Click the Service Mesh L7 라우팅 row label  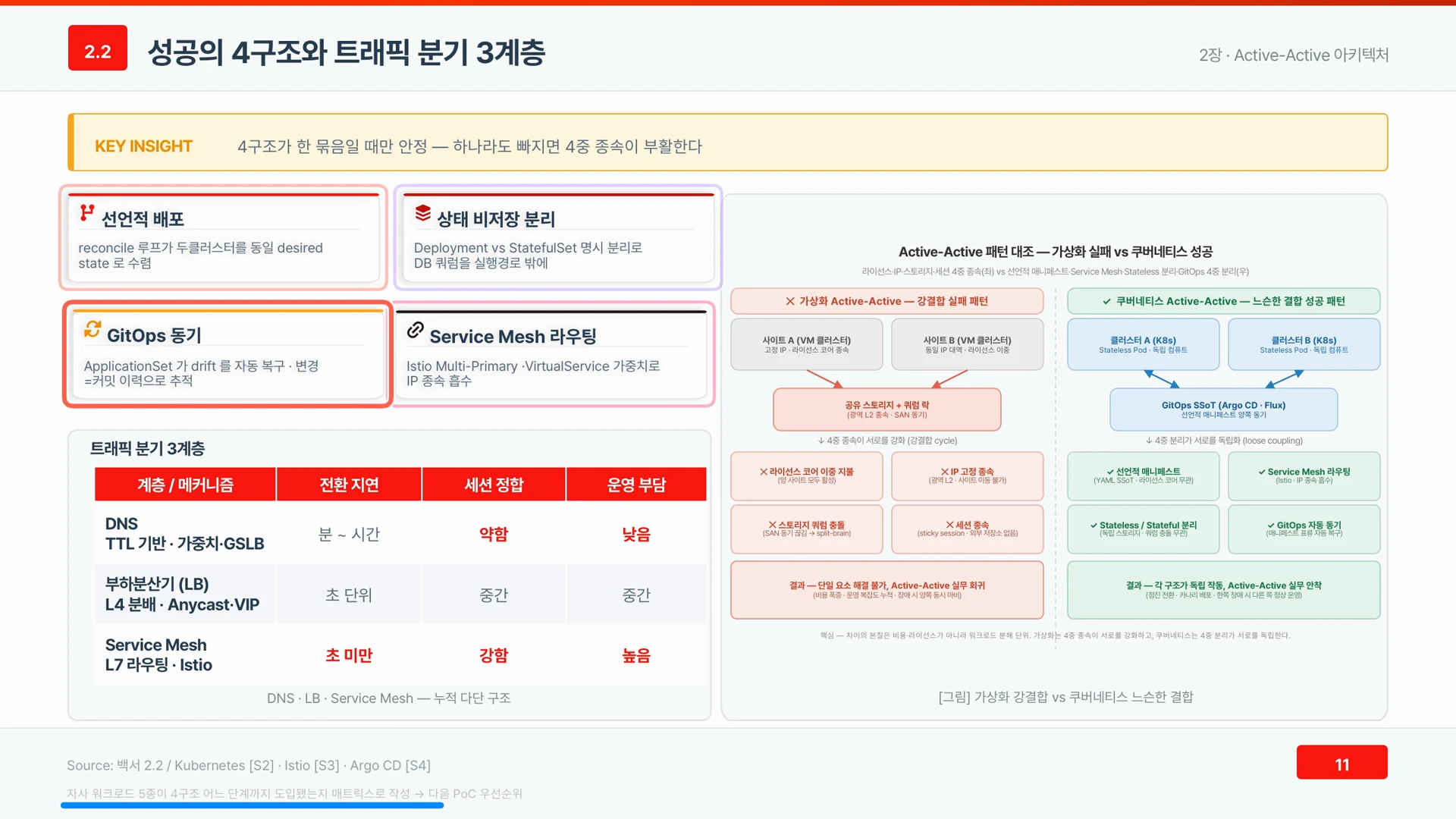158,655
